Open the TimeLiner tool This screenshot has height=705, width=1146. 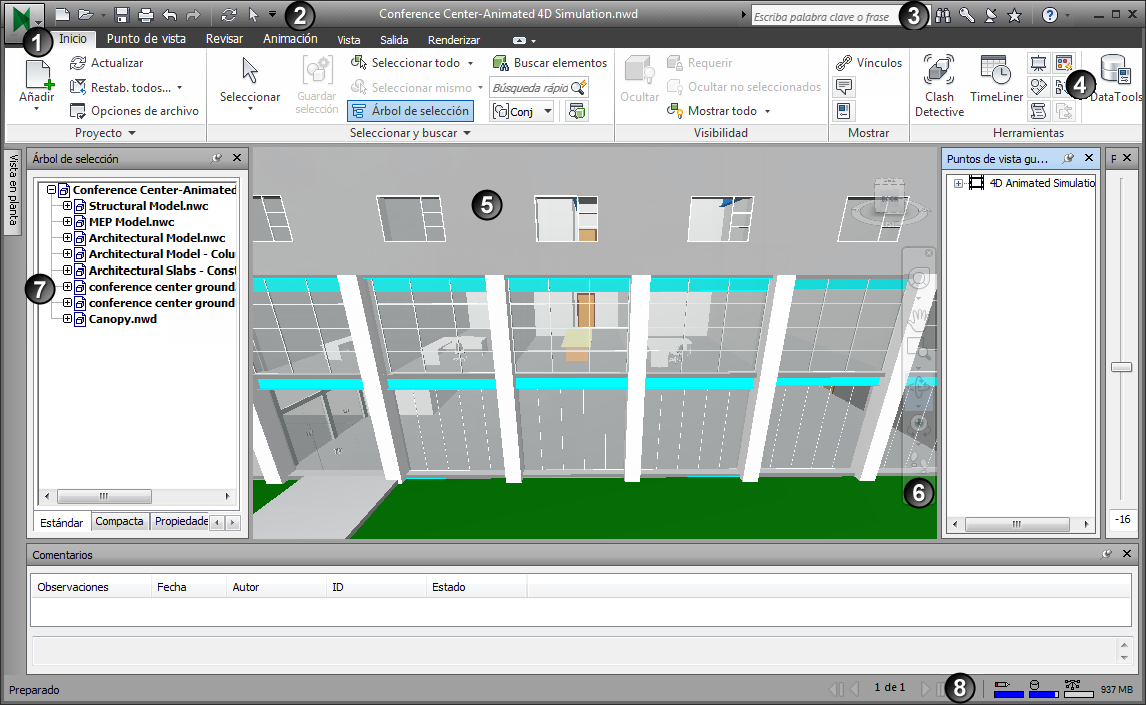996,79
